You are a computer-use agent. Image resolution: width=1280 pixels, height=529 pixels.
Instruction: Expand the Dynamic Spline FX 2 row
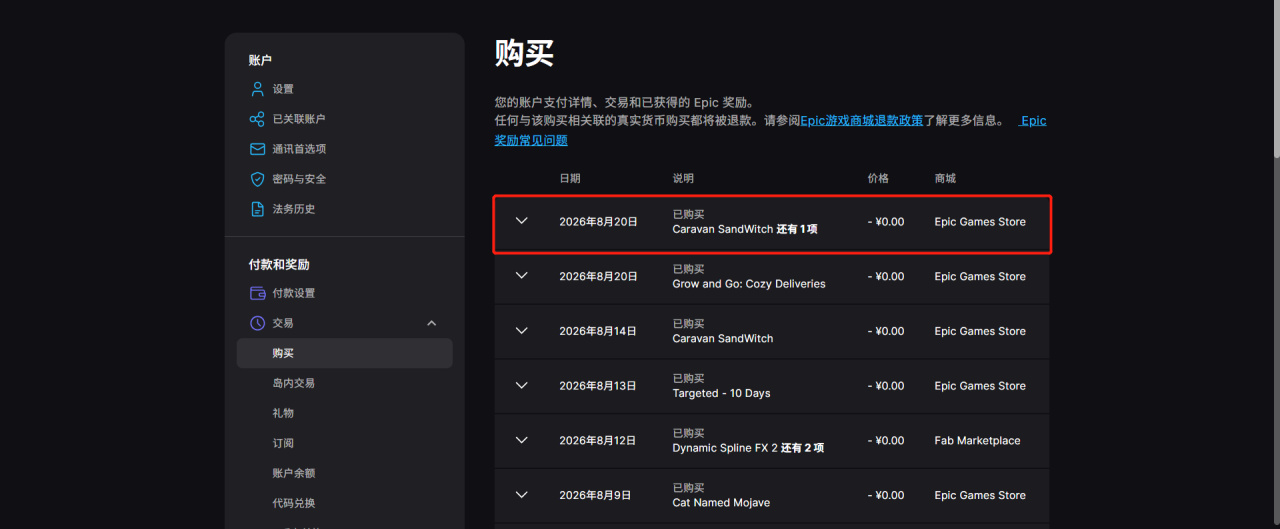521,440
